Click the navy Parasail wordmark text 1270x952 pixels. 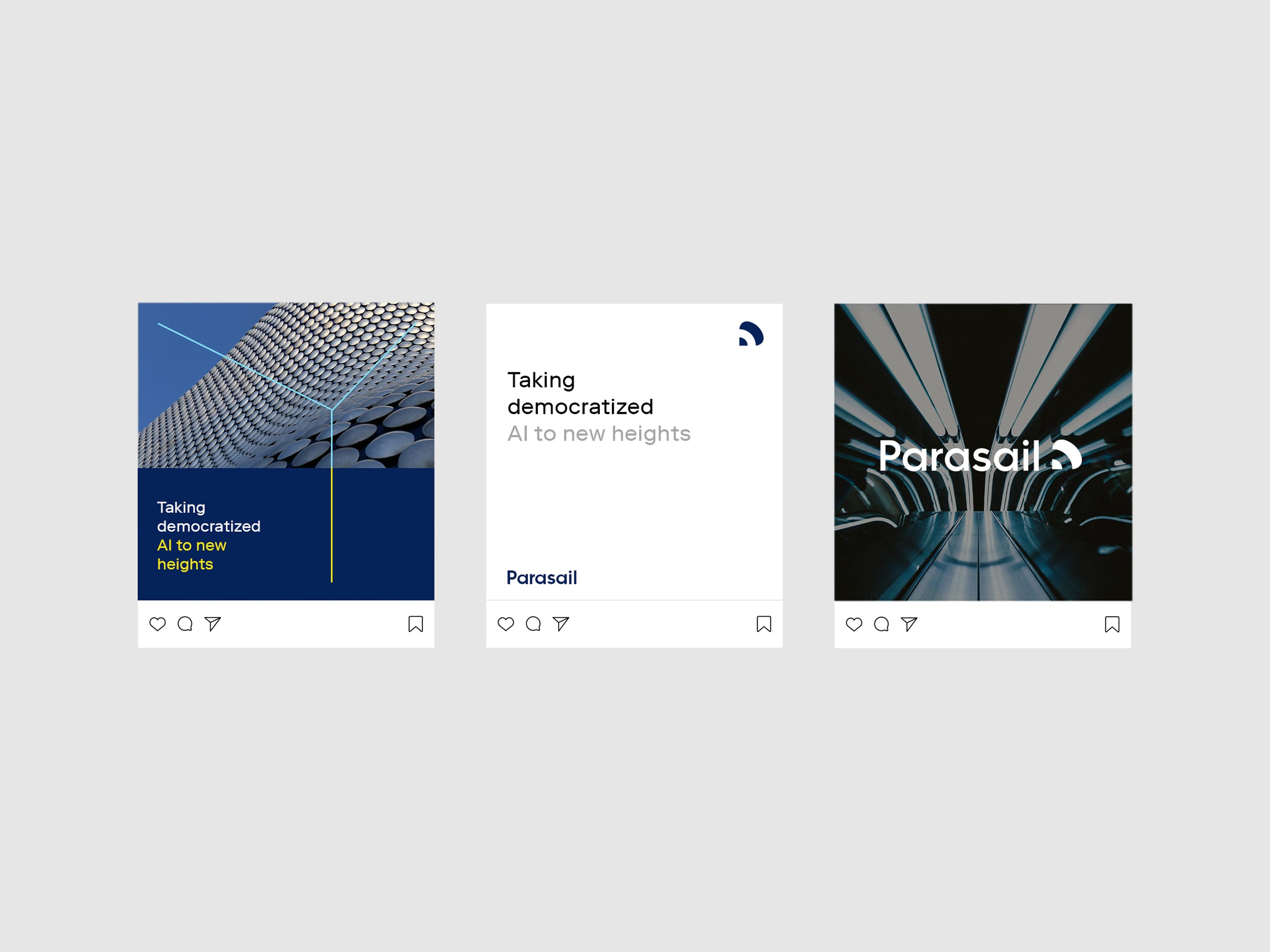[x=541, y=577]
